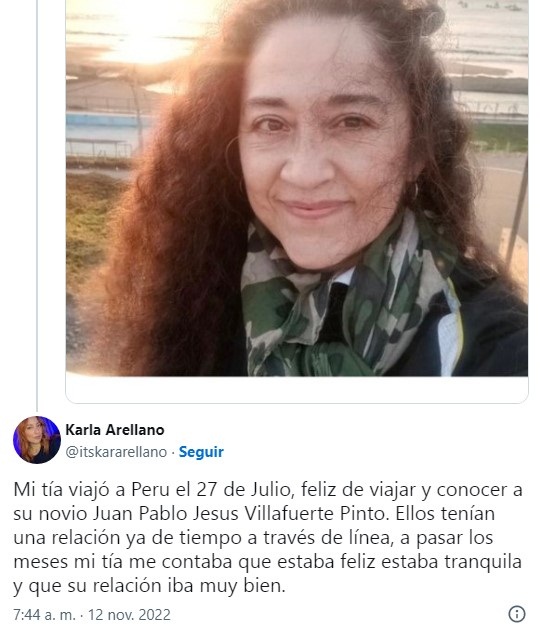Open the 7:44 a. m. tweet timestamp
The image size is (540, 630).
click(44, 615)
